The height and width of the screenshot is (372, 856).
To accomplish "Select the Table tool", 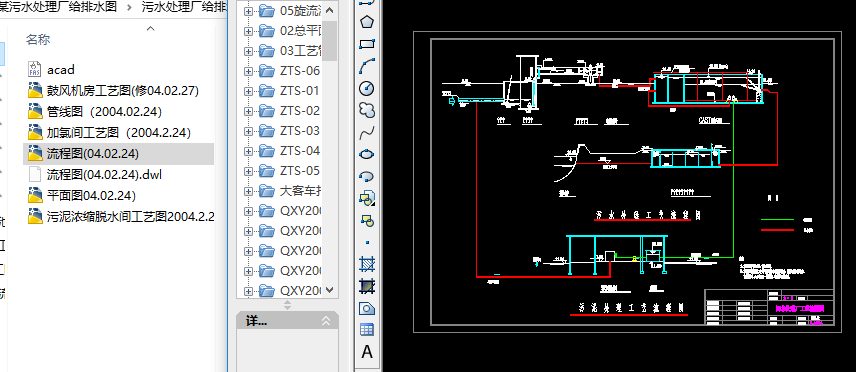I will (x=367, y=330).
